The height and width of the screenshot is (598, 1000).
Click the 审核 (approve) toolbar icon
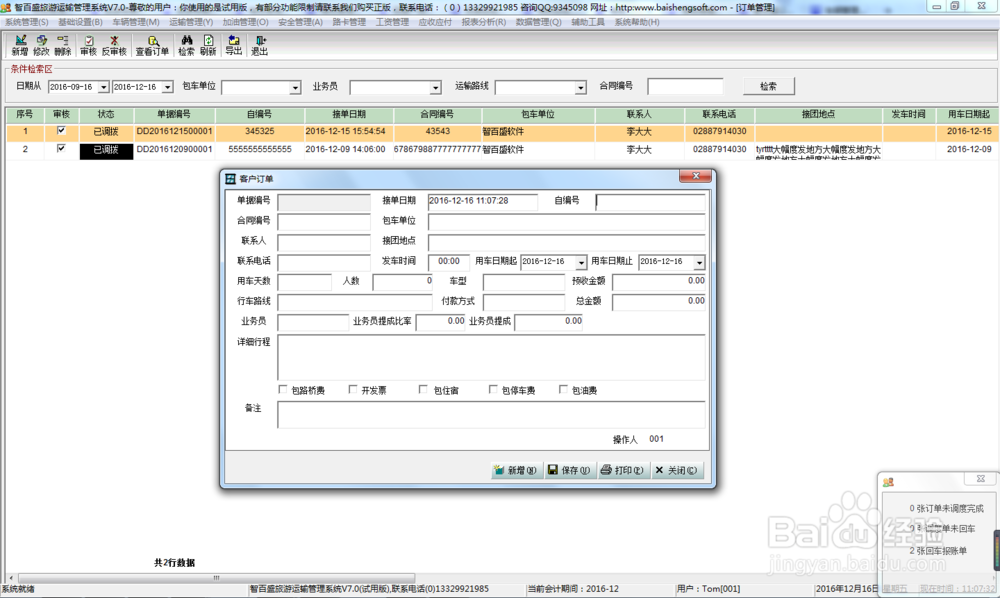tap(89, 46)
